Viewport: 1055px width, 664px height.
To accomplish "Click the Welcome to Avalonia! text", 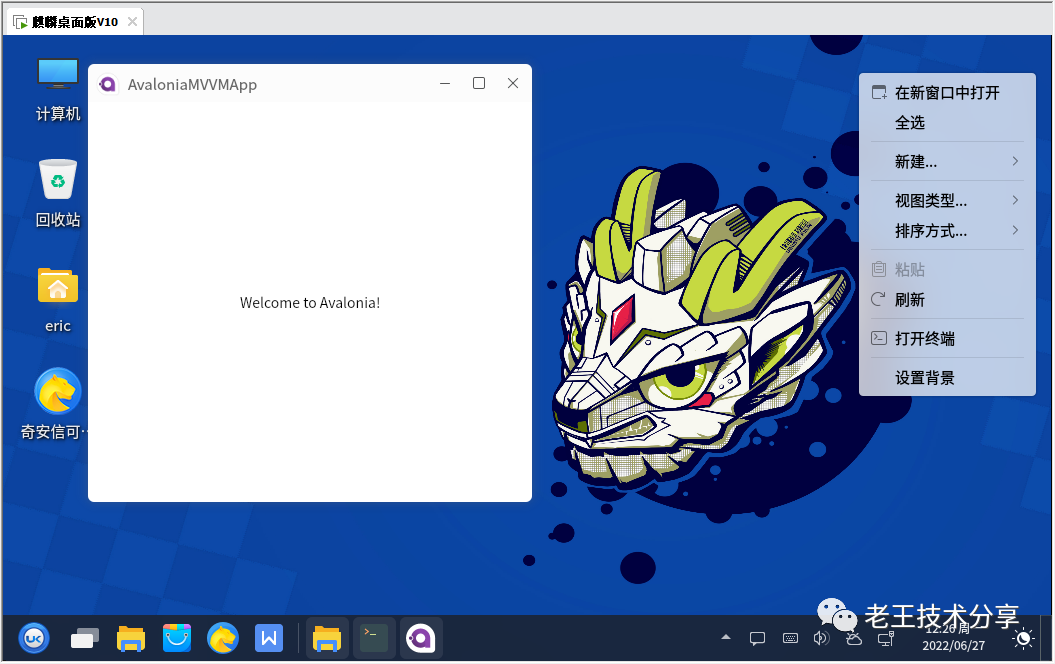I will click(310, 303).
